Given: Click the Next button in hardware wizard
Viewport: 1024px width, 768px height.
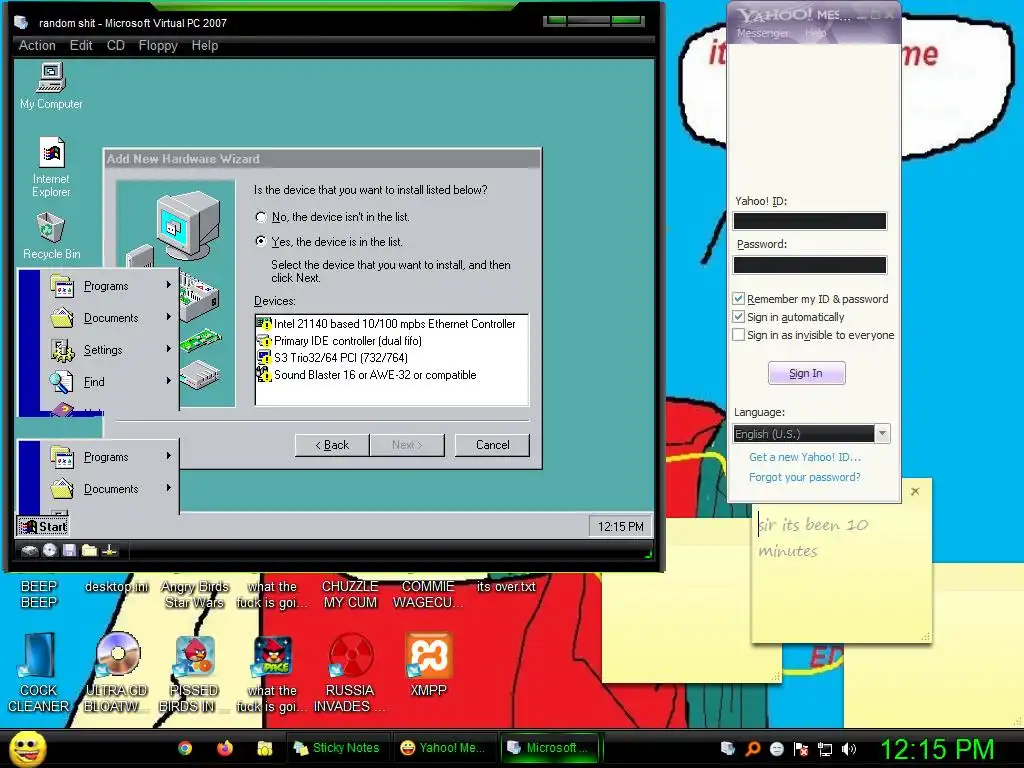Looking at the screenshot, I should click(x=407, y=445).
